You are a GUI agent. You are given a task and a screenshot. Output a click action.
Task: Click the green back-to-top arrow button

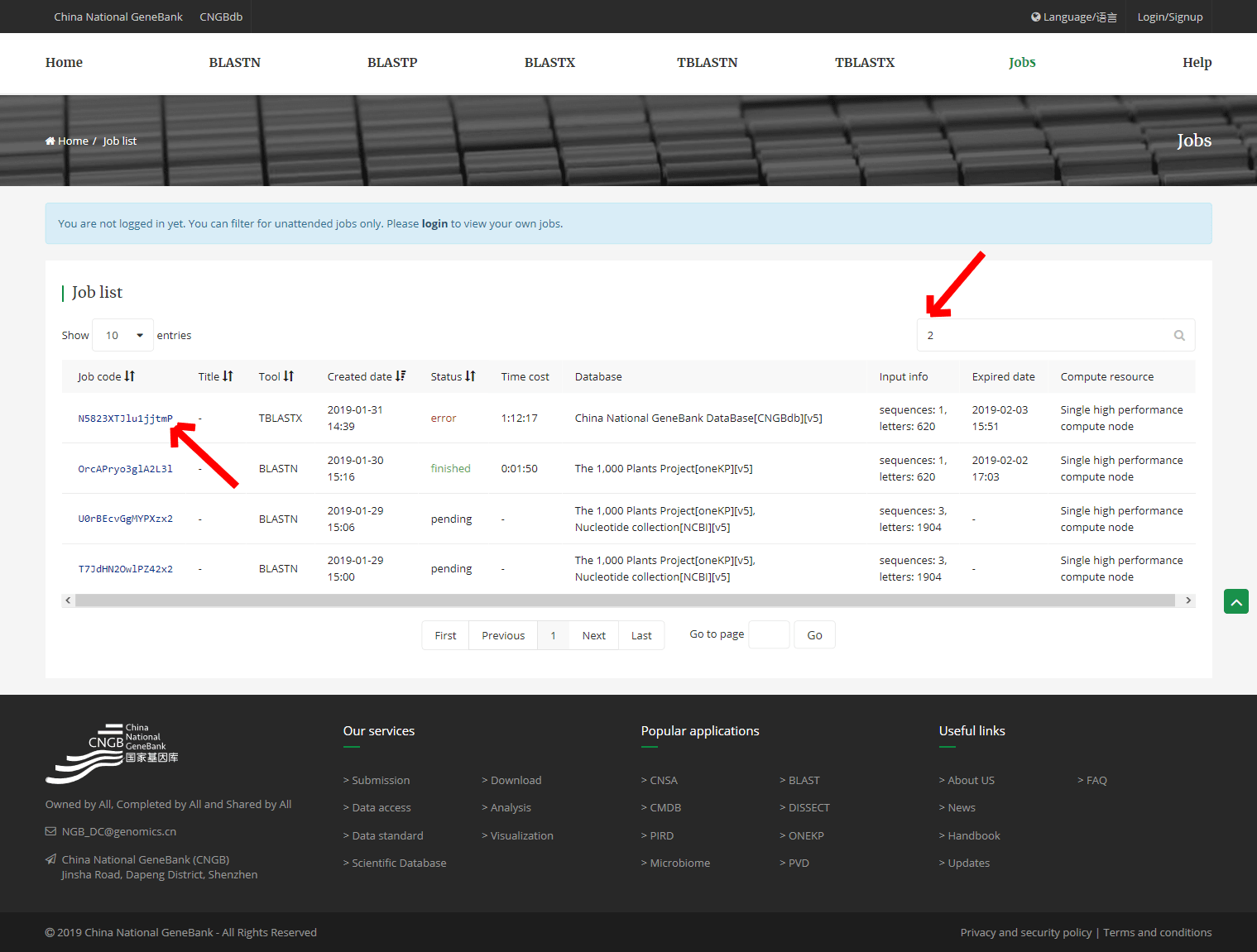[x=1236, y=601]
